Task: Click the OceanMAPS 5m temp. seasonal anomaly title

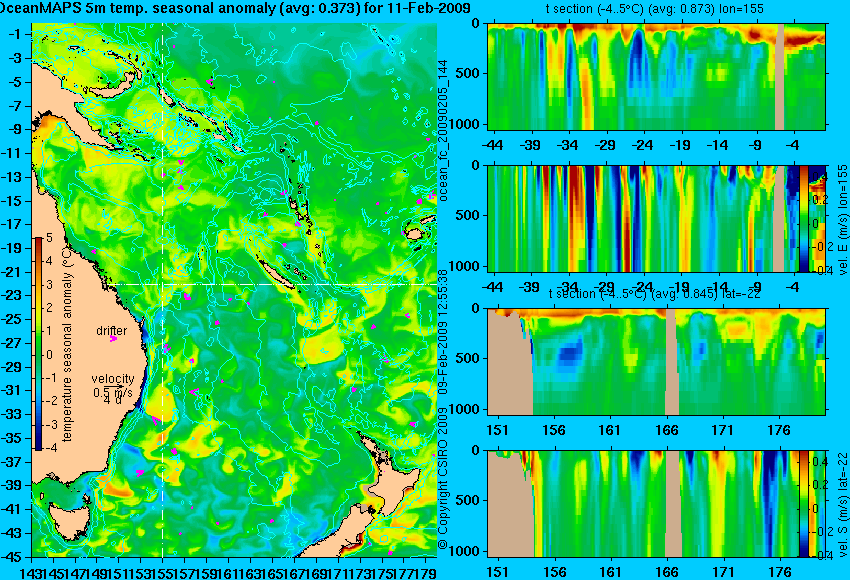Action: [235, 8]
